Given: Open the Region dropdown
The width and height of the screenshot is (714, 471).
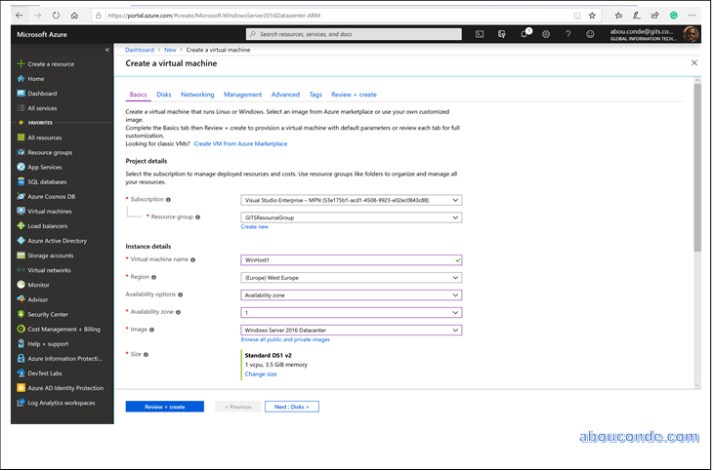Looking at the screenshot, I should (x=351, y=277).
